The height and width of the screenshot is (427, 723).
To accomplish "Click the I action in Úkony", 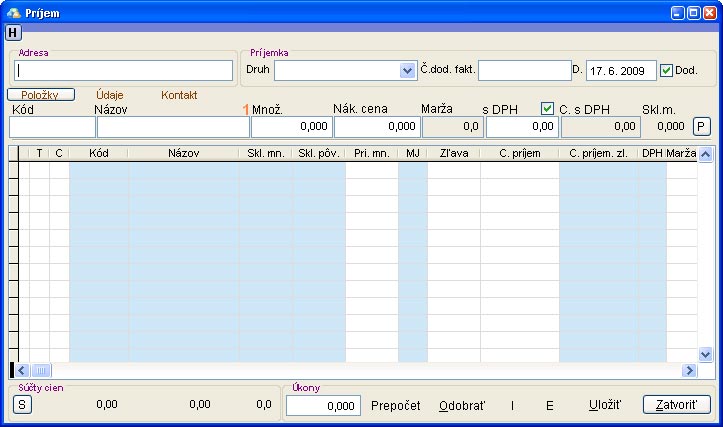I will pos(513,405).
